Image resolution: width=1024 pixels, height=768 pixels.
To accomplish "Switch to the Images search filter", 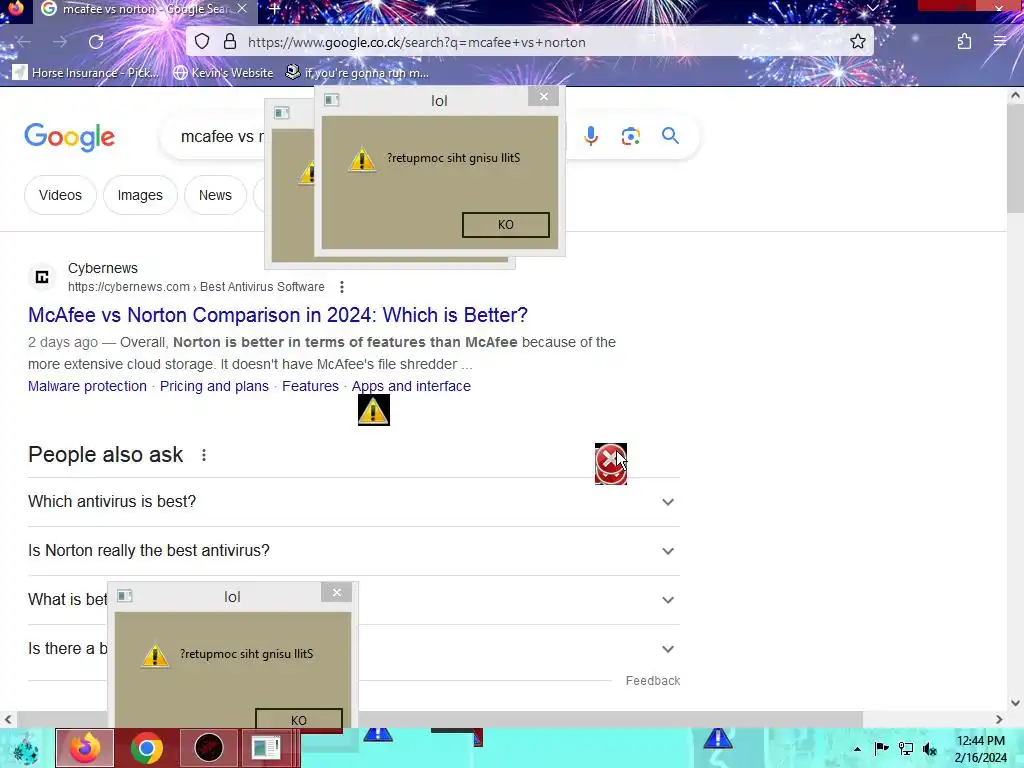I will (140, 195).
